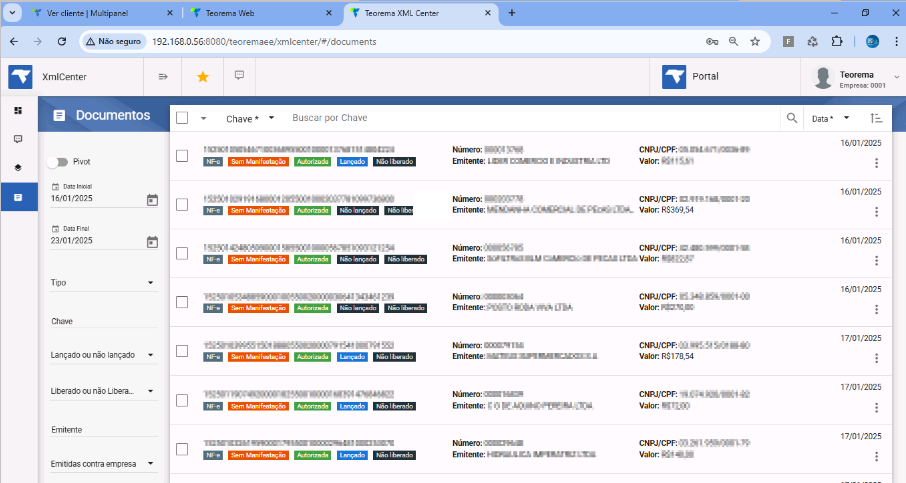Open layers icon in left sidebar
Viewport: 906px width, 483px height.
tap(18, 168)
